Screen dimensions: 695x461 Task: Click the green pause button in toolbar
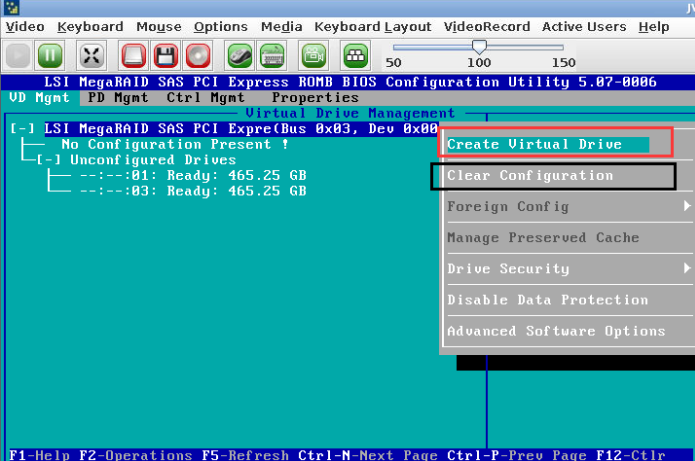[x=50, y=55]
